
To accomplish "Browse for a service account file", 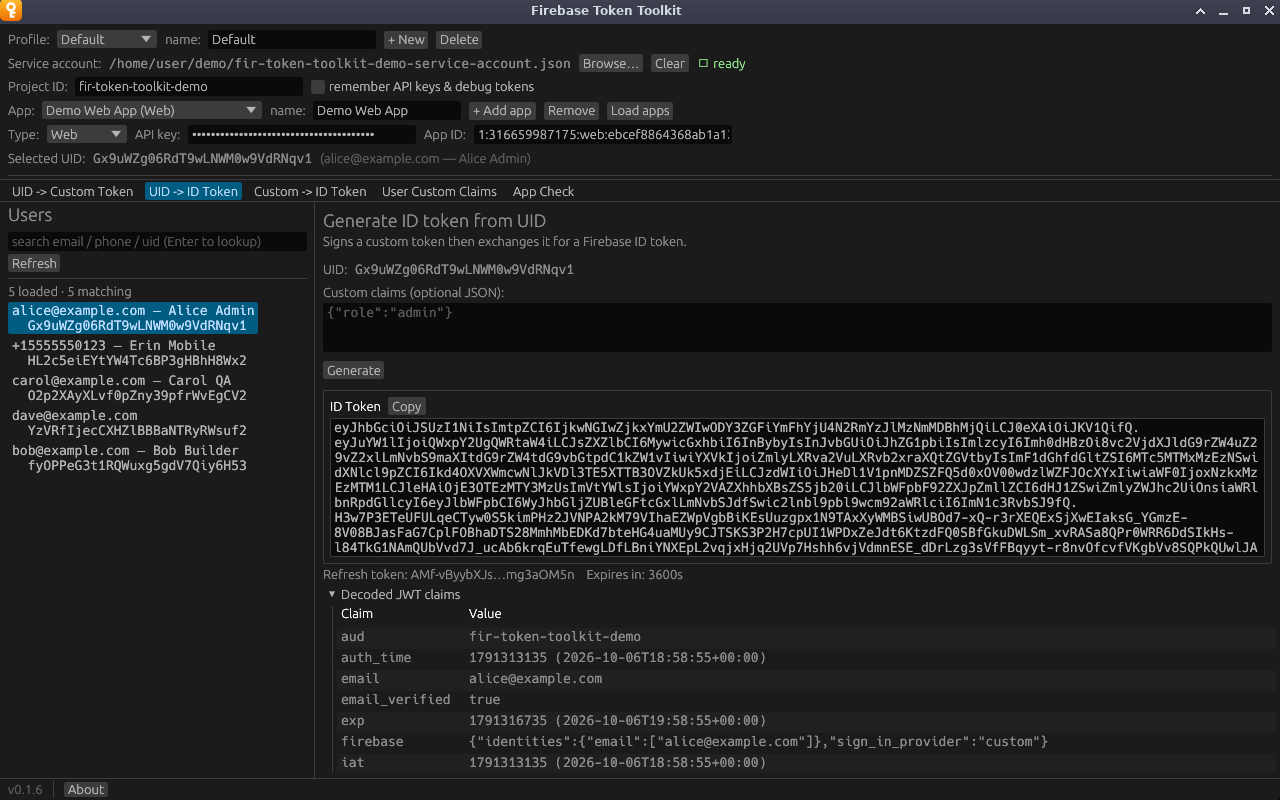I will [611, 64].
